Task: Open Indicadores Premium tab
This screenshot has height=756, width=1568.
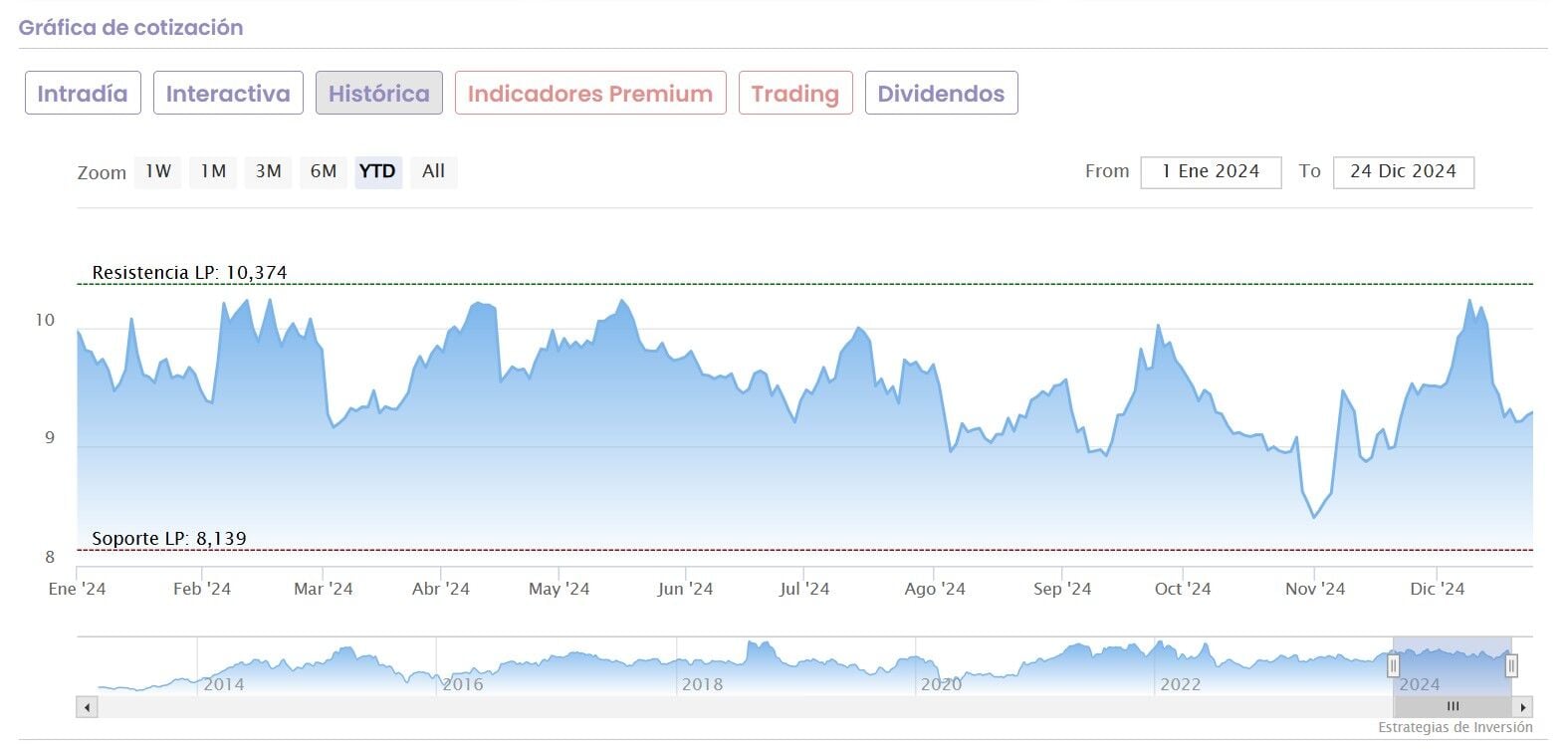Action: [x=590, y=94]
